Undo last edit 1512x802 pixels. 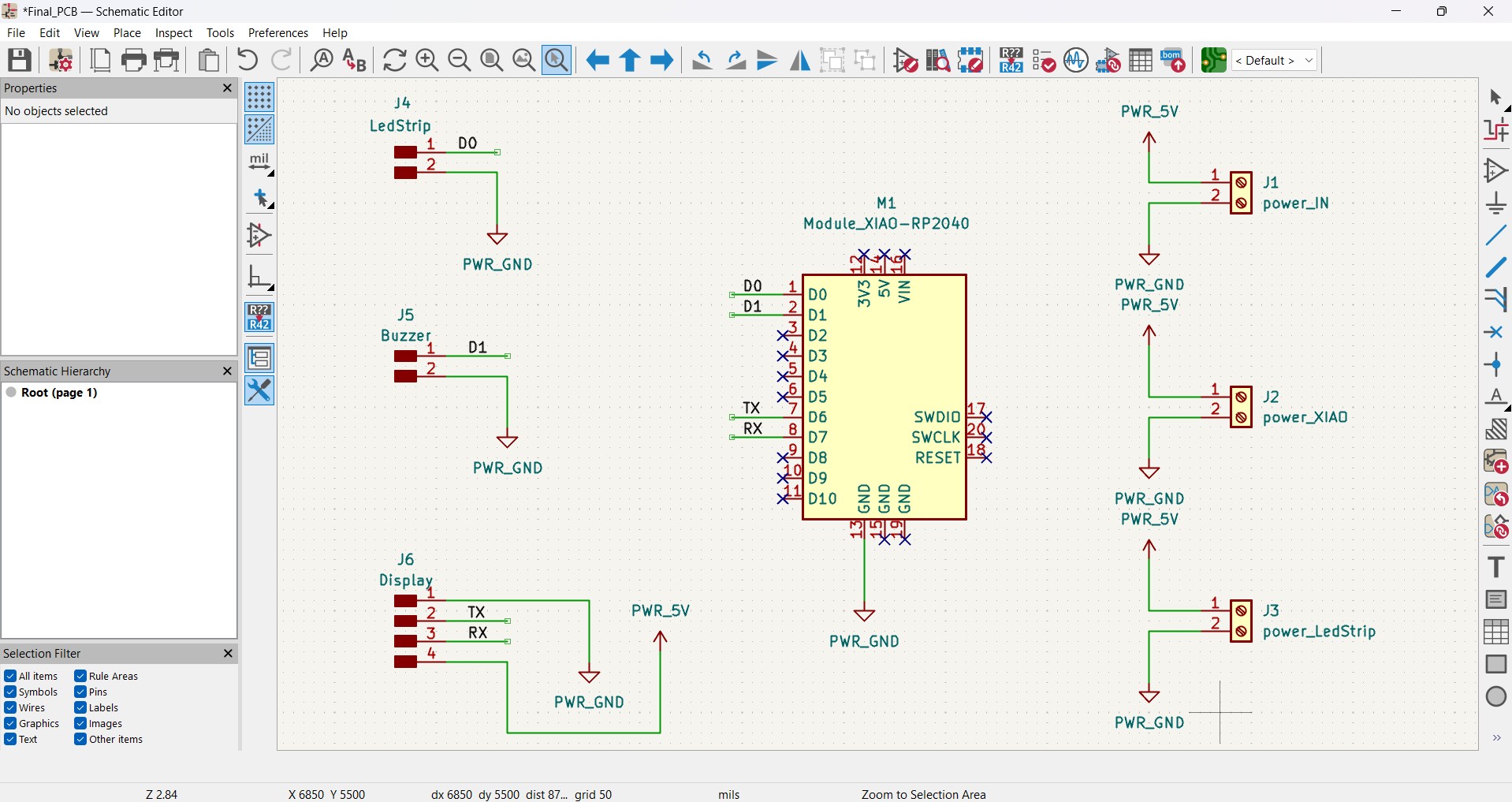point(248,60)
